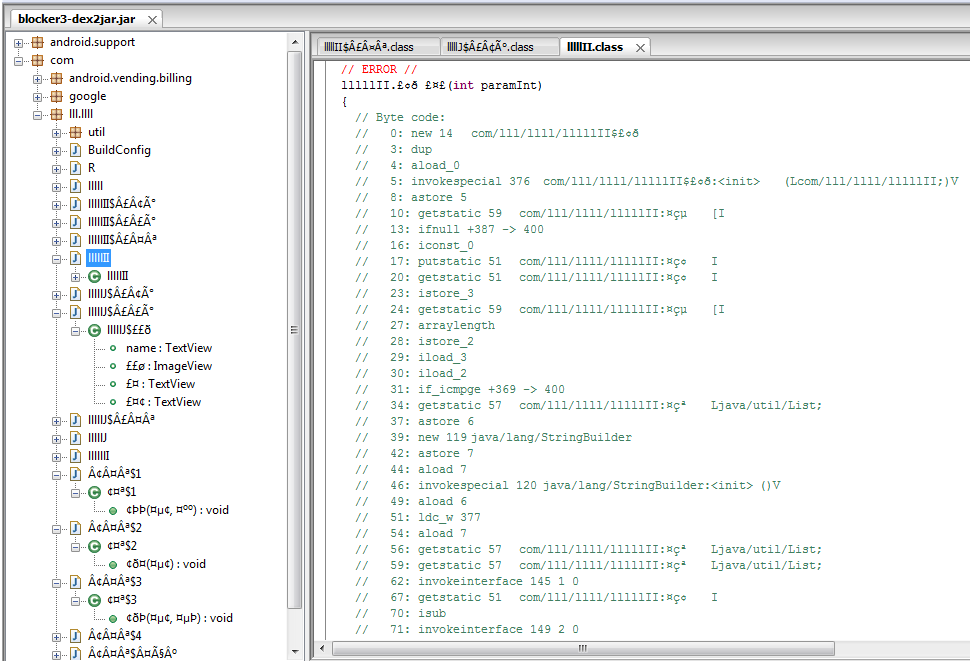Click the R class file icon
Screen dimensions: 970x663
[x=75, y=168]
